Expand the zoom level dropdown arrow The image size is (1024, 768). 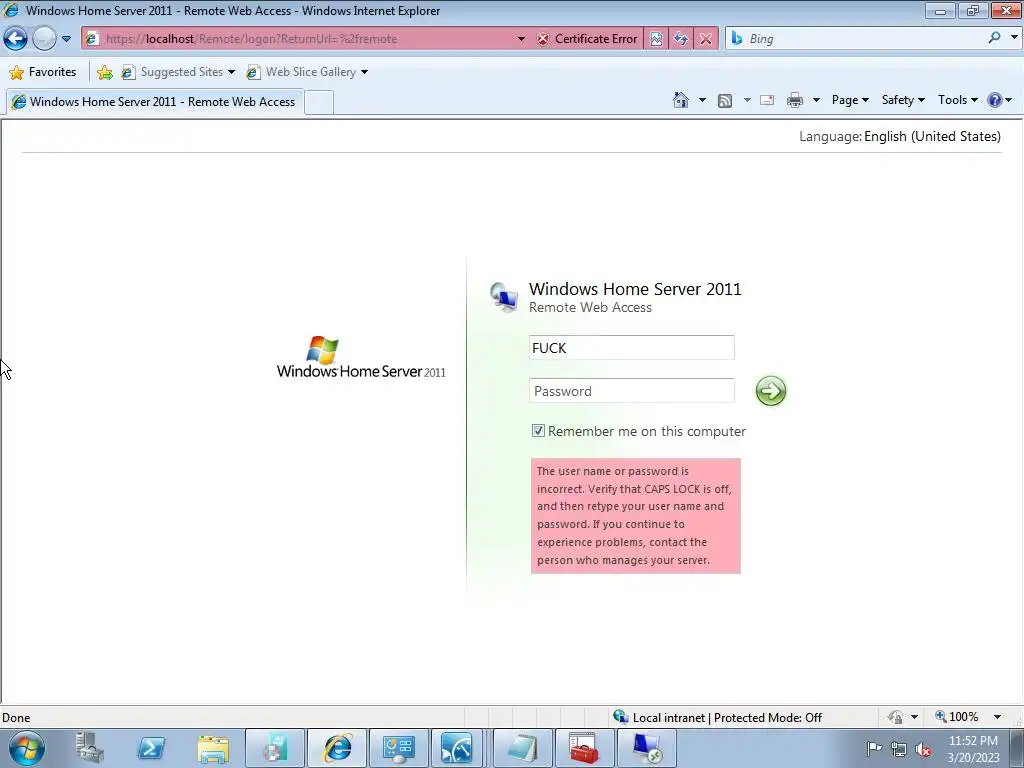point(997,717)
